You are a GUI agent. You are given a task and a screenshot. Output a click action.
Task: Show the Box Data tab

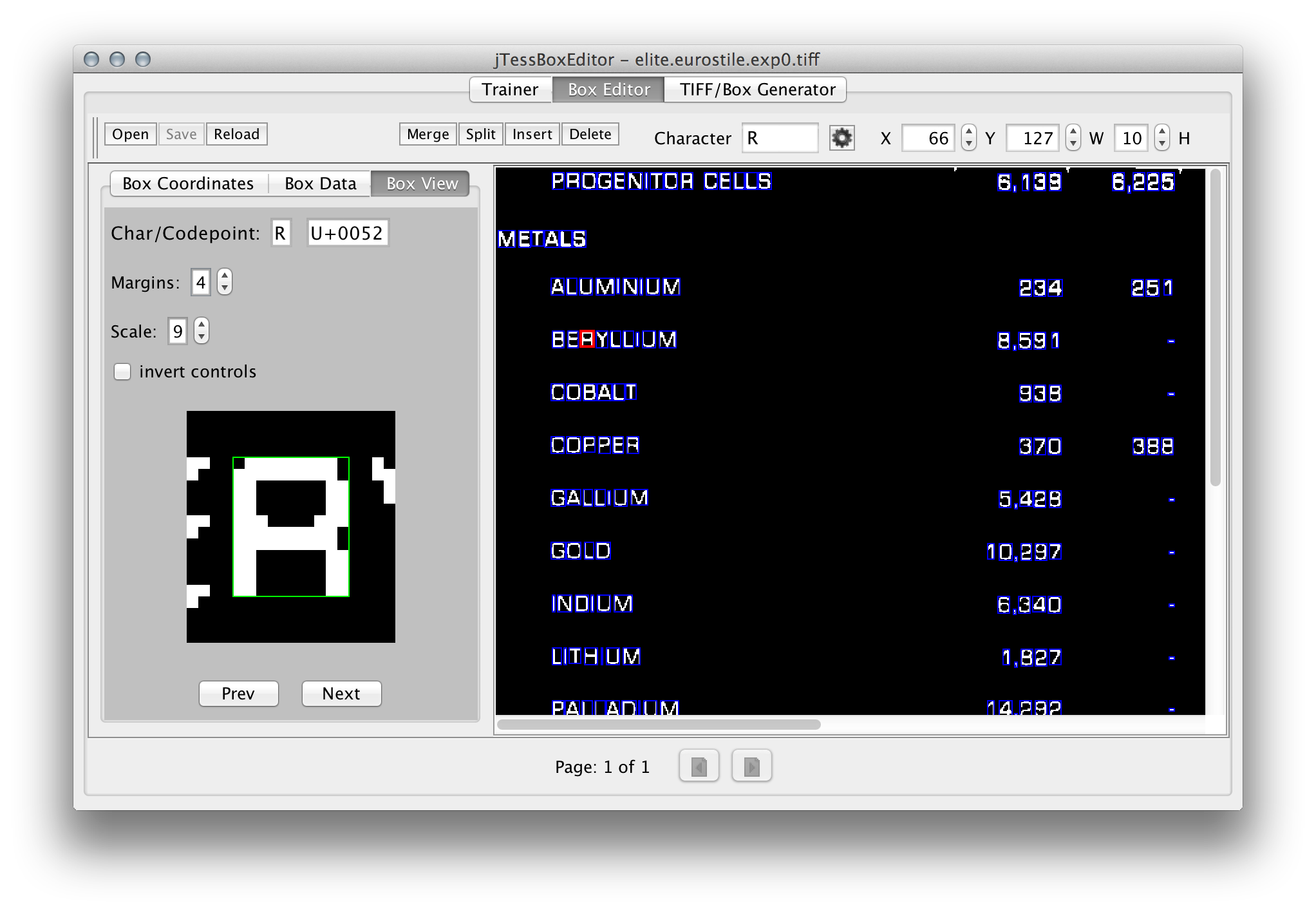320,184
